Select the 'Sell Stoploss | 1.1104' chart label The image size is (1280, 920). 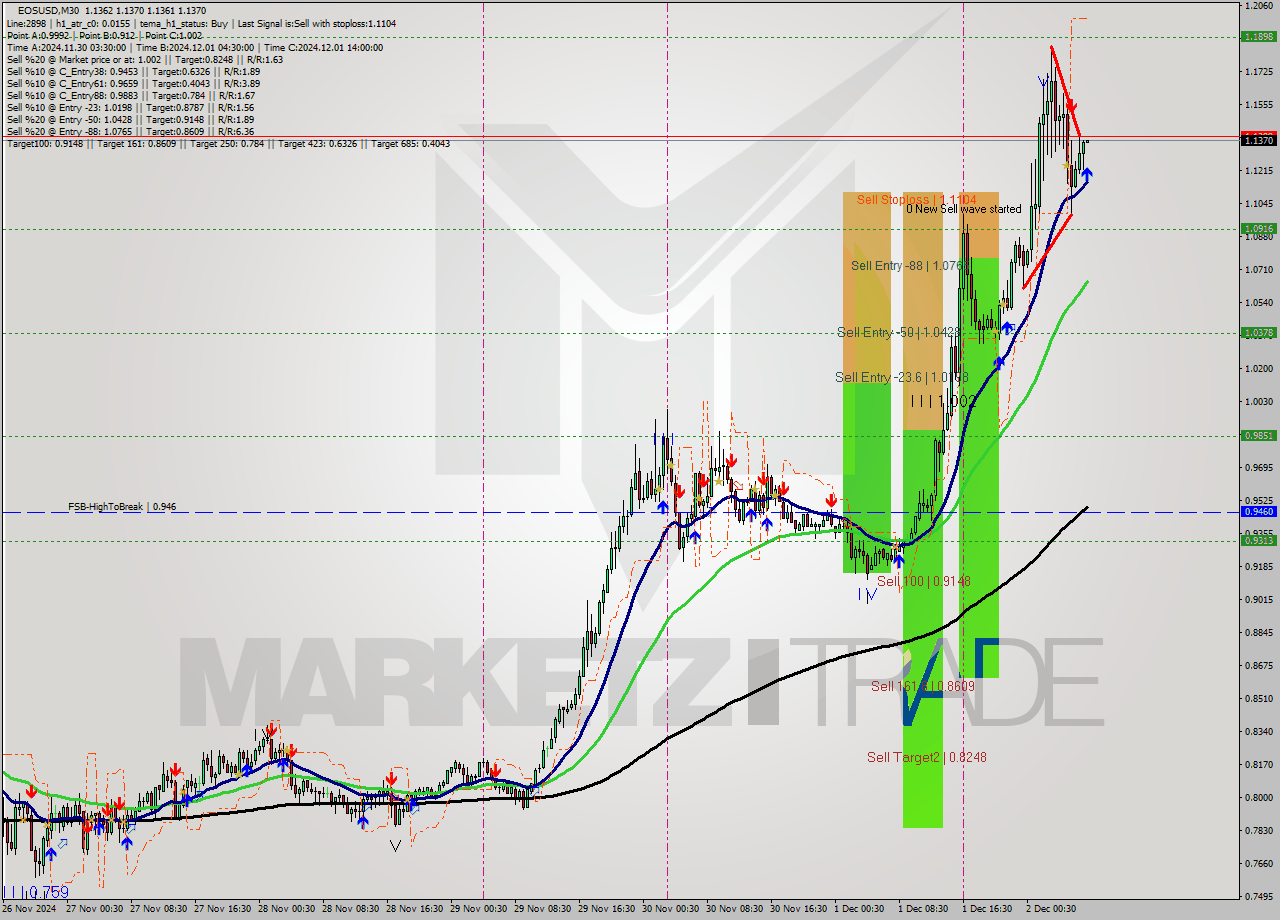[916, 199]
